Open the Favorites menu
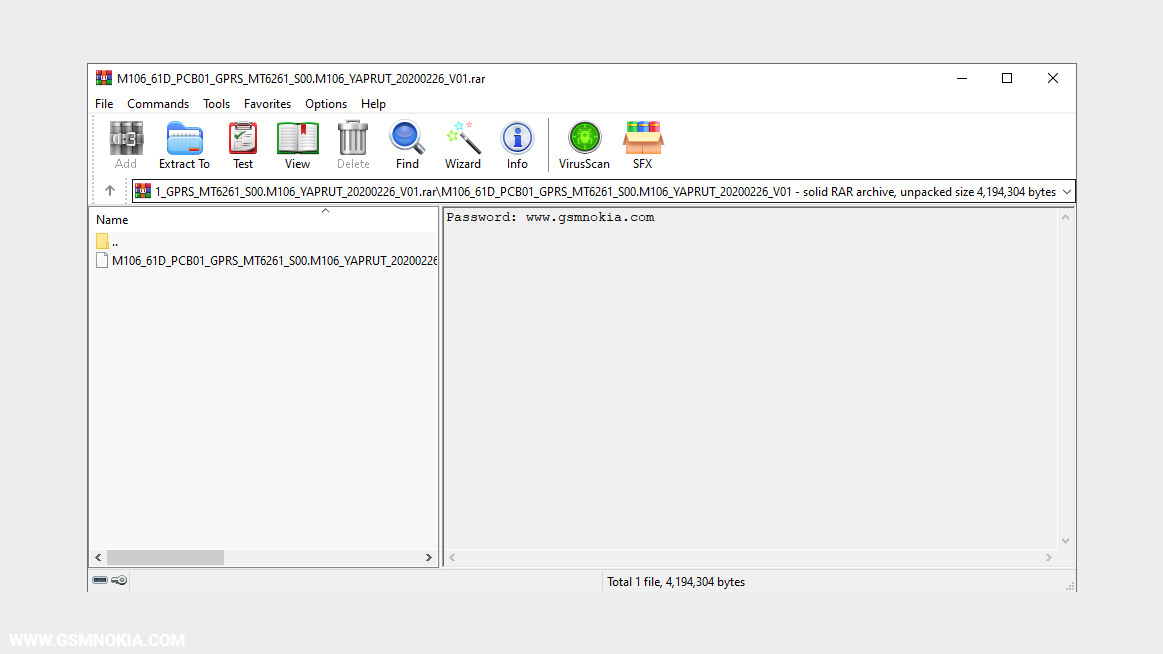This screenshot has width=1163, height=654. [268, 104]
